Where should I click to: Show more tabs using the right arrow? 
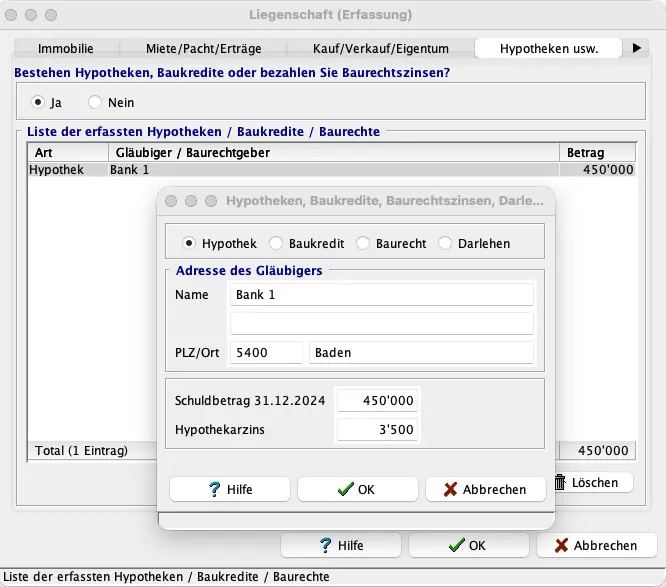coord(636,47)
